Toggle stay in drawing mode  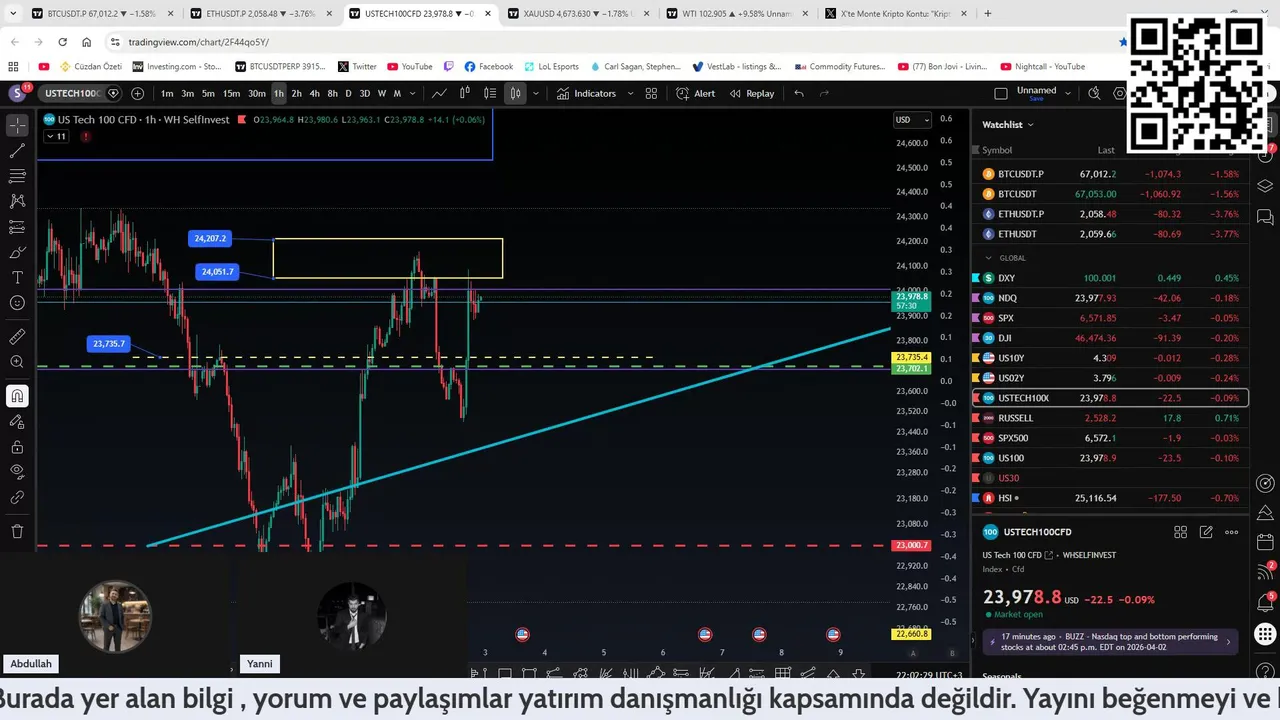17,422
